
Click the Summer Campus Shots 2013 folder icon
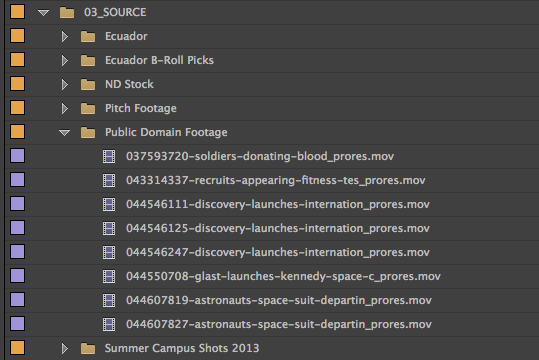88,349
